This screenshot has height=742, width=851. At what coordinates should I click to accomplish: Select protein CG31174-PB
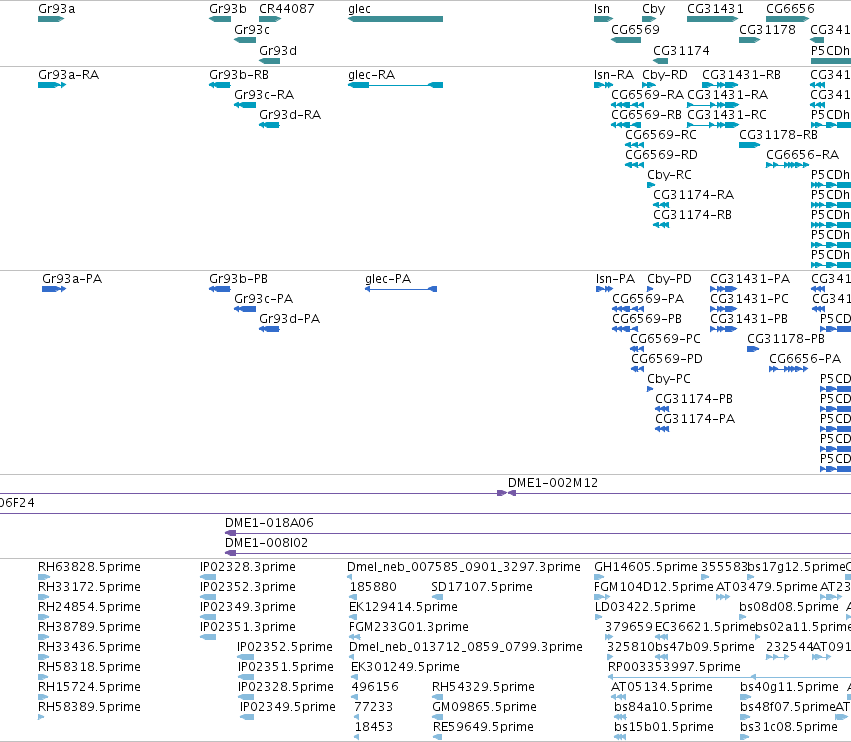(x=694, y=399)
